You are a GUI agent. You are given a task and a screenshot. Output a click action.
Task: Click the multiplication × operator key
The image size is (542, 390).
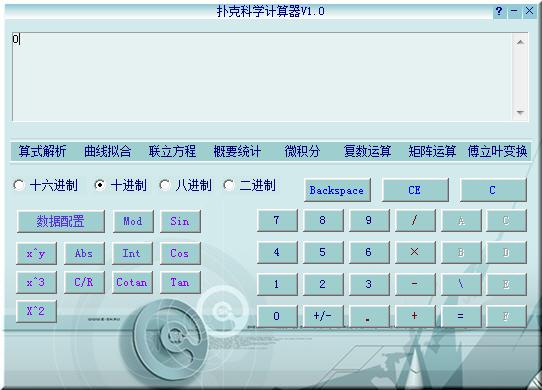[x=415, y=252]
